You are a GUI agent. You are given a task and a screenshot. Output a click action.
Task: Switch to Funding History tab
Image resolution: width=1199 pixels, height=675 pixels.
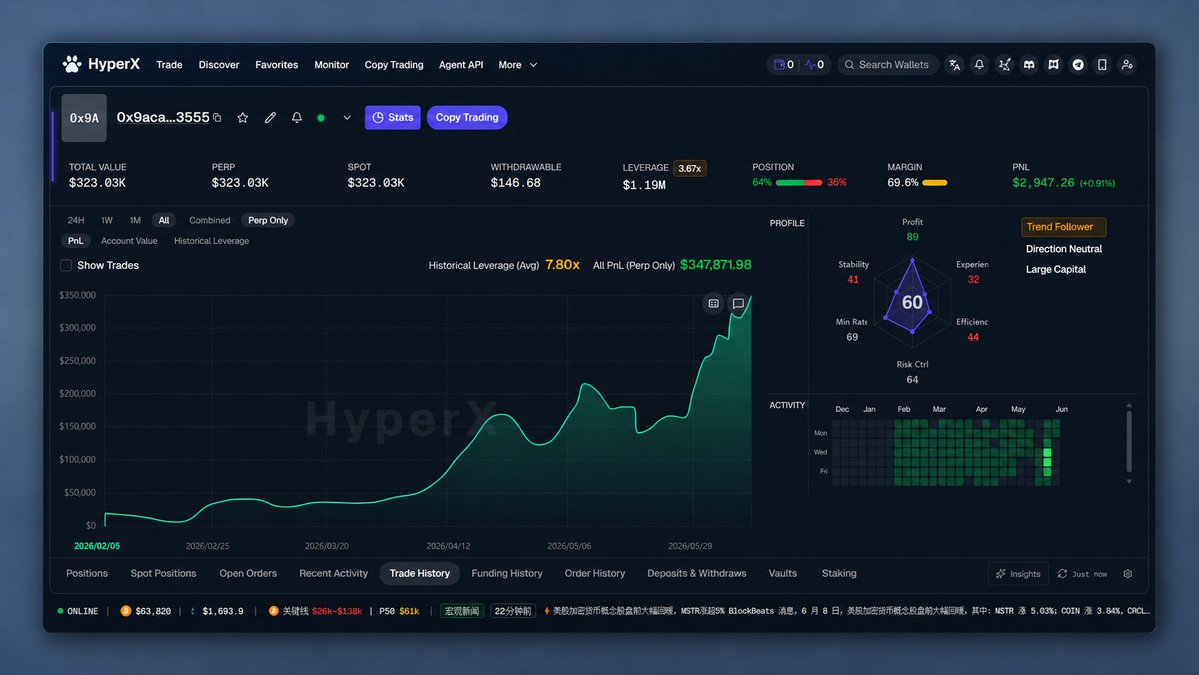(x=507, y=573)
